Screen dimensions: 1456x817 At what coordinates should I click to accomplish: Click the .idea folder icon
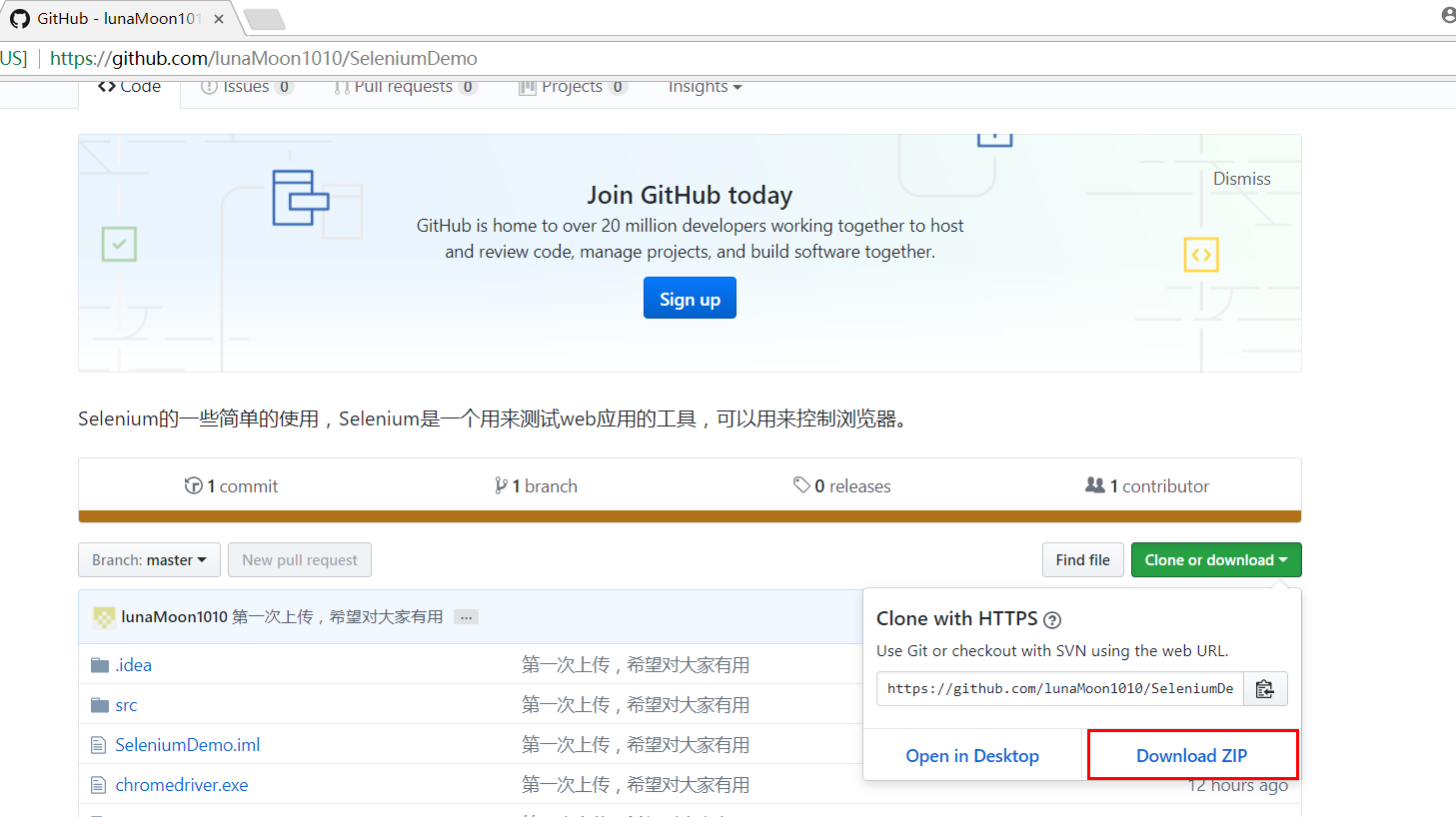(100, 665)
